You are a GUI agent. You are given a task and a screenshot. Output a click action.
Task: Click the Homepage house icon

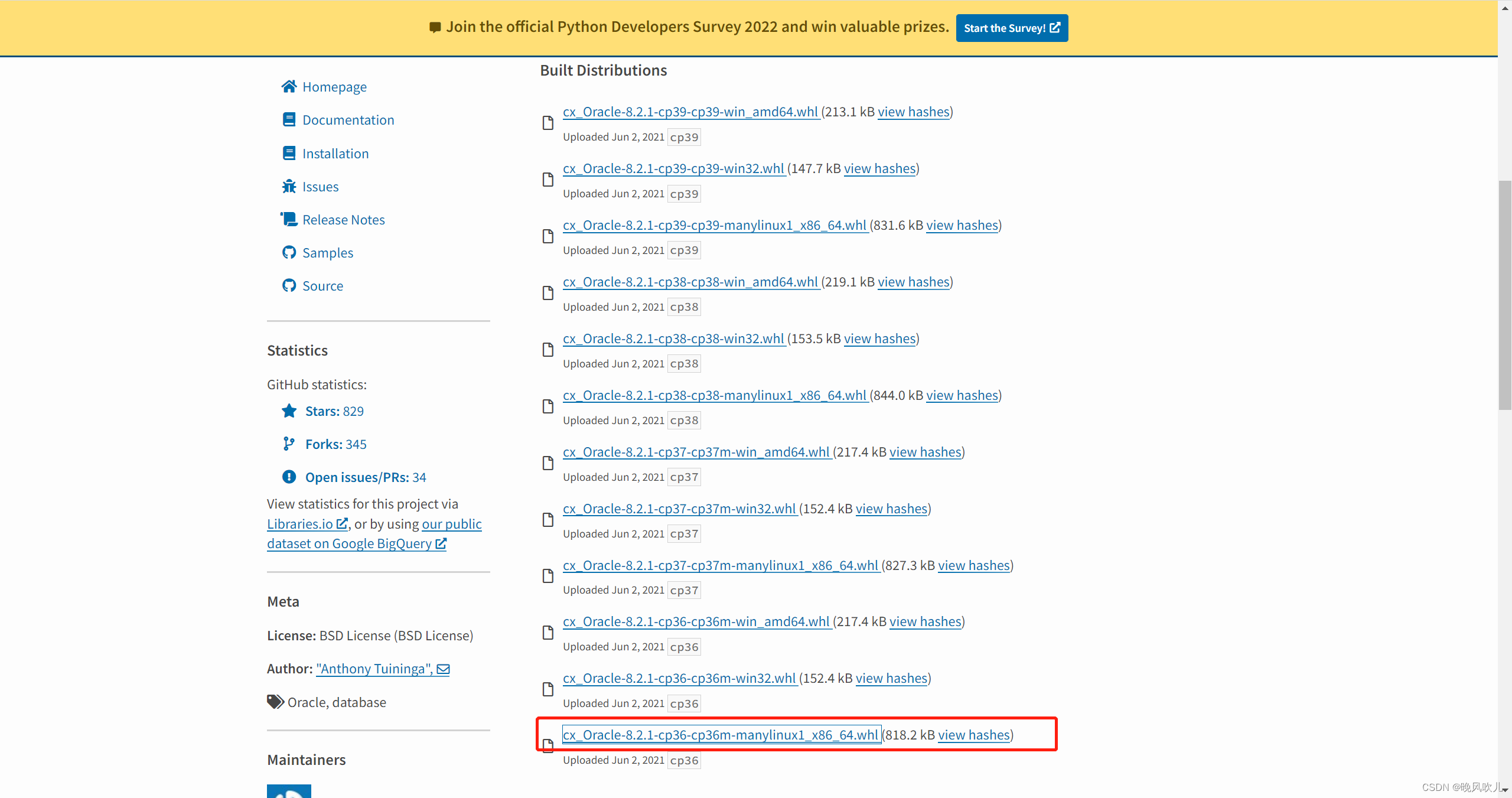click(x=289, y=87)
